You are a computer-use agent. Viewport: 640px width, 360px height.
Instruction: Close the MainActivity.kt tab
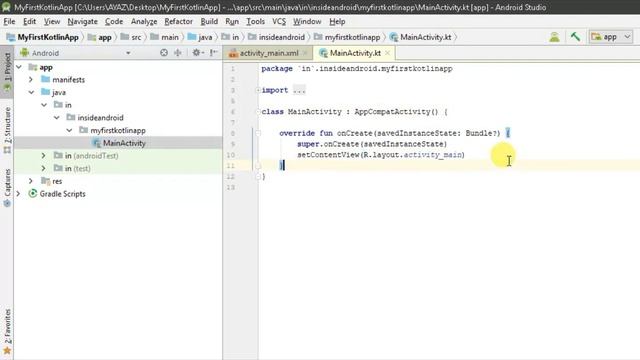(387, 53)
